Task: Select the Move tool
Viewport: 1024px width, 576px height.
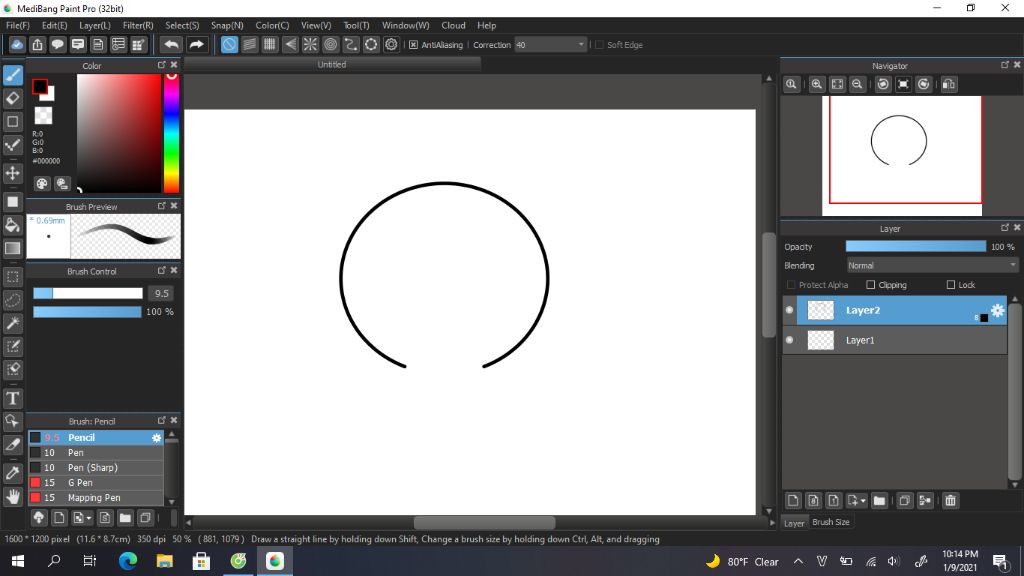Action: [13, 173]
